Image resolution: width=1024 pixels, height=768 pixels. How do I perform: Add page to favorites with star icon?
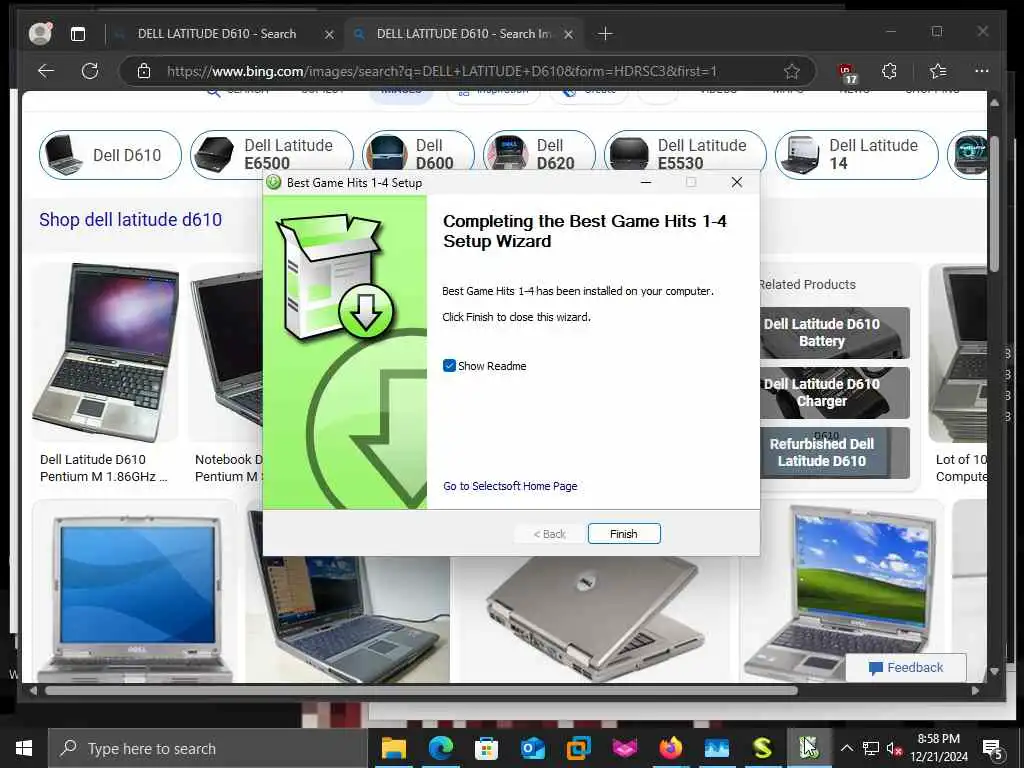coord(792,71)
